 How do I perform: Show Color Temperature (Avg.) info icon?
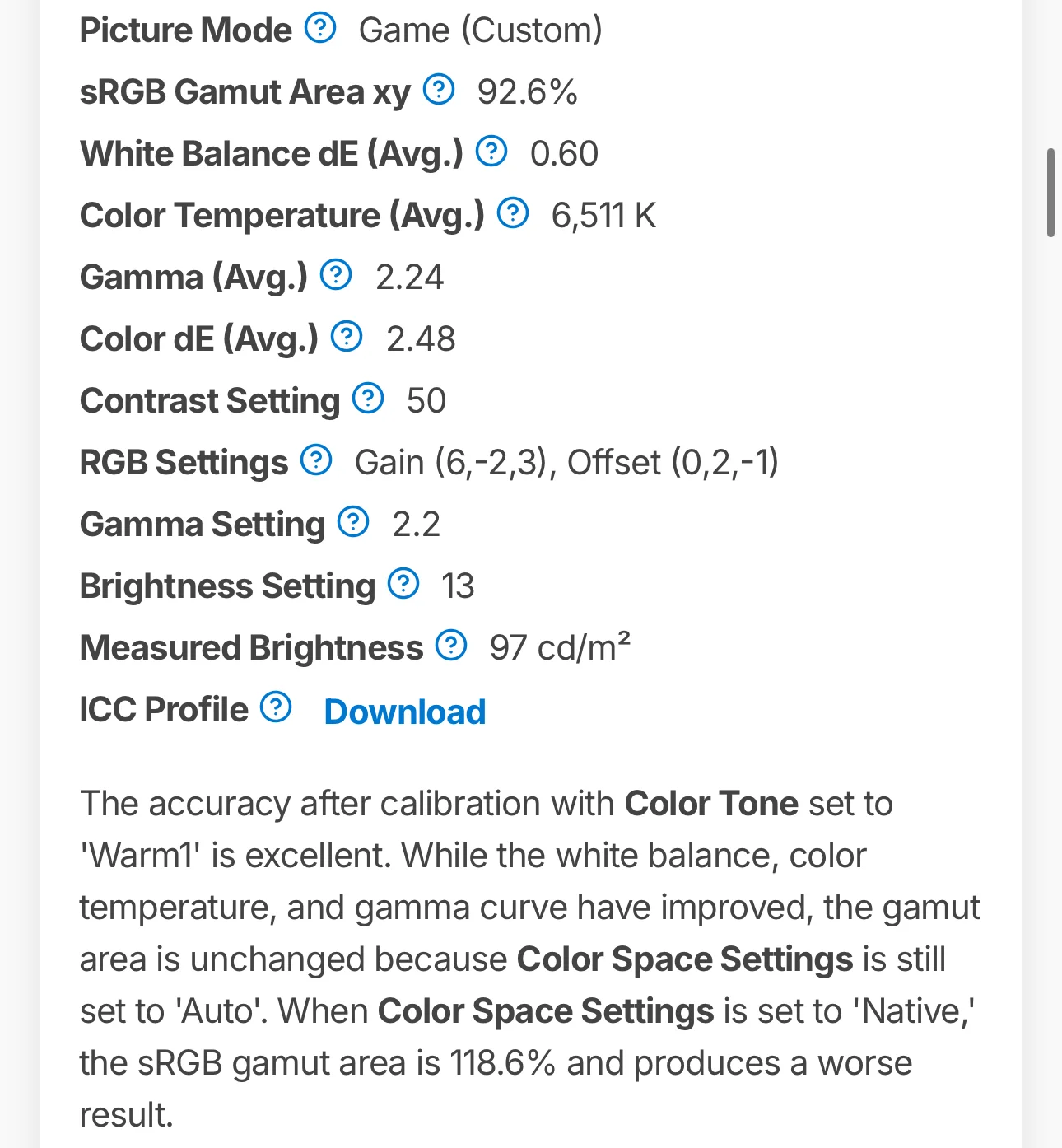[x=513, y=213]
